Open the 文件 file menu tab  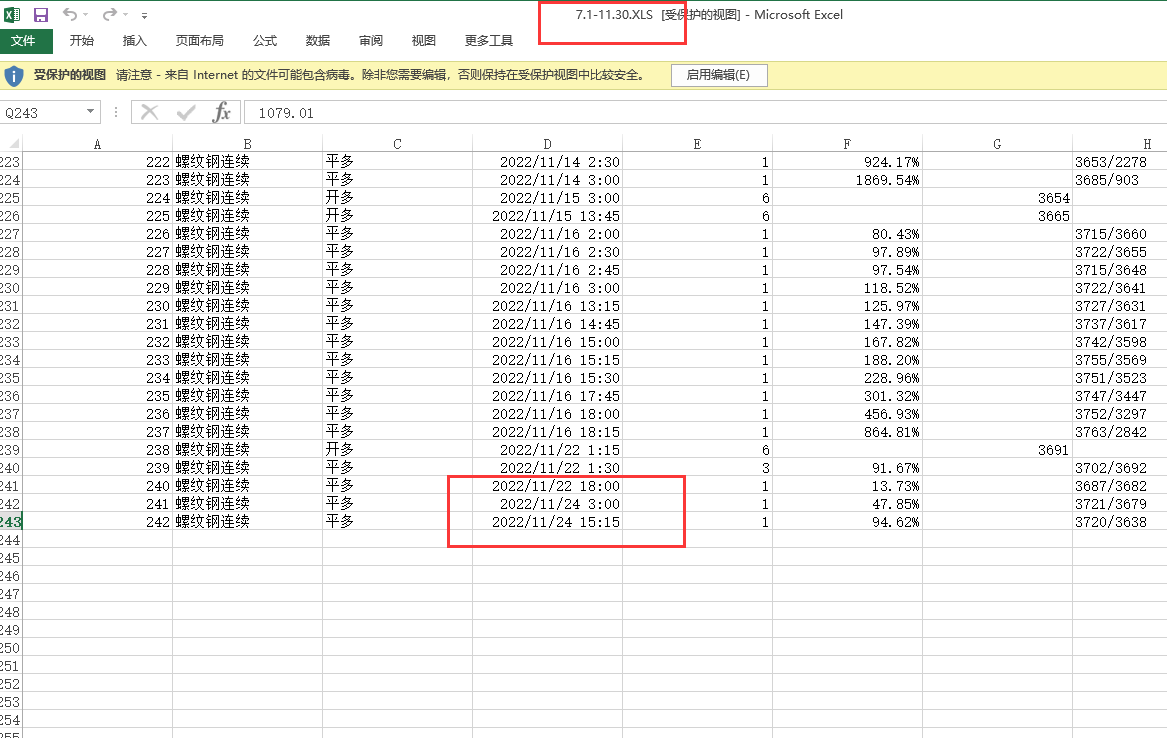pyautogui.click(x=26, y=41)
